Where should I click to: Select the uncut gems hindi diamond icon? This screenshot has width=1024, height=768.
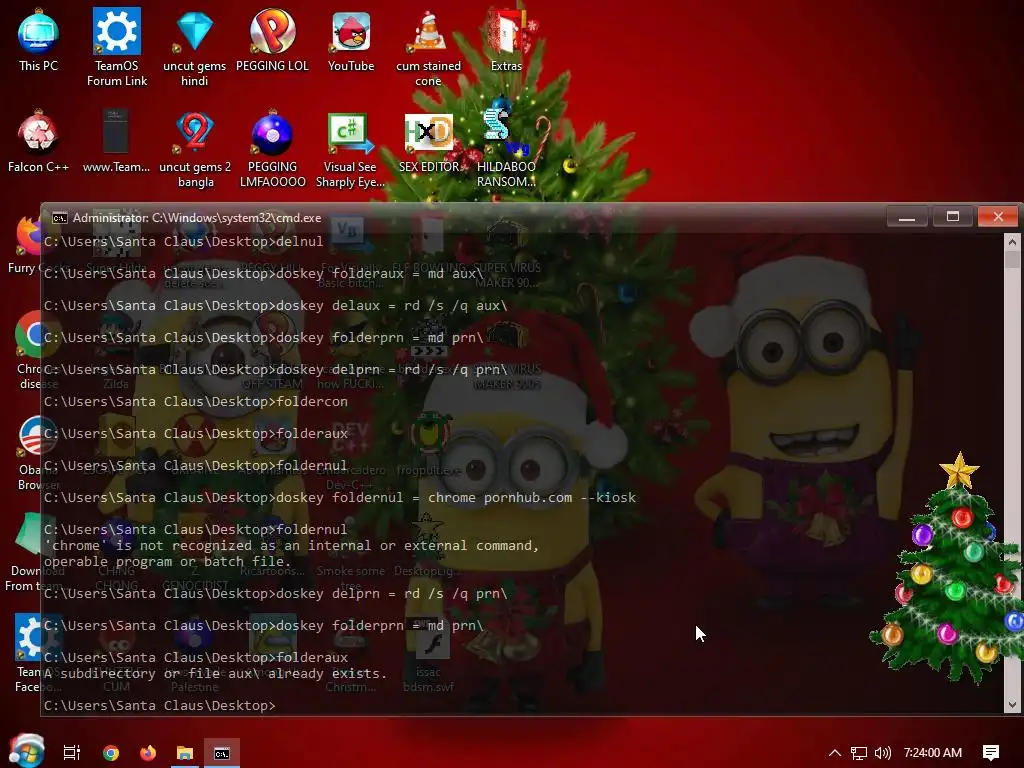[x=195, y=47]
